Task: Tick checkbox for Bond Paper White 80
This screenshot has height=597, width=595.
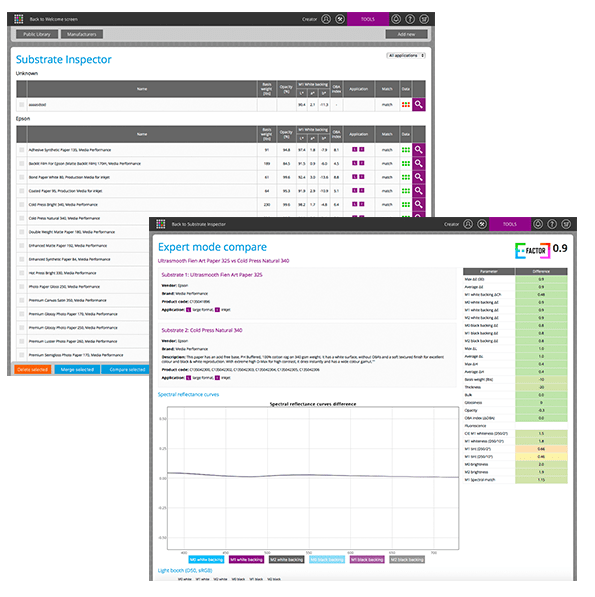Action: click(x=22, y=177)
